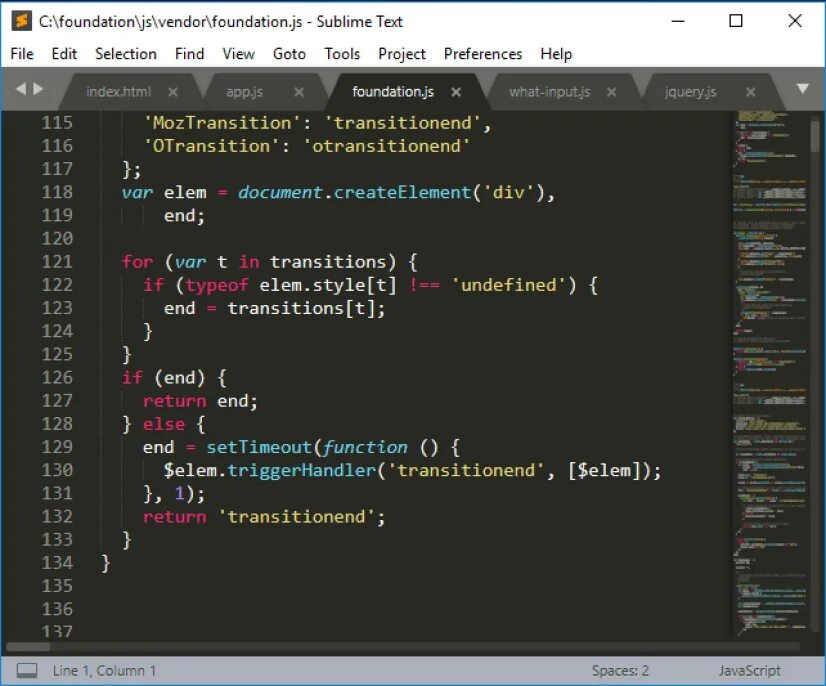Click 'undefined' string on line 122
The height and width of the screenshot is (686, 826).
coord(508,285)
